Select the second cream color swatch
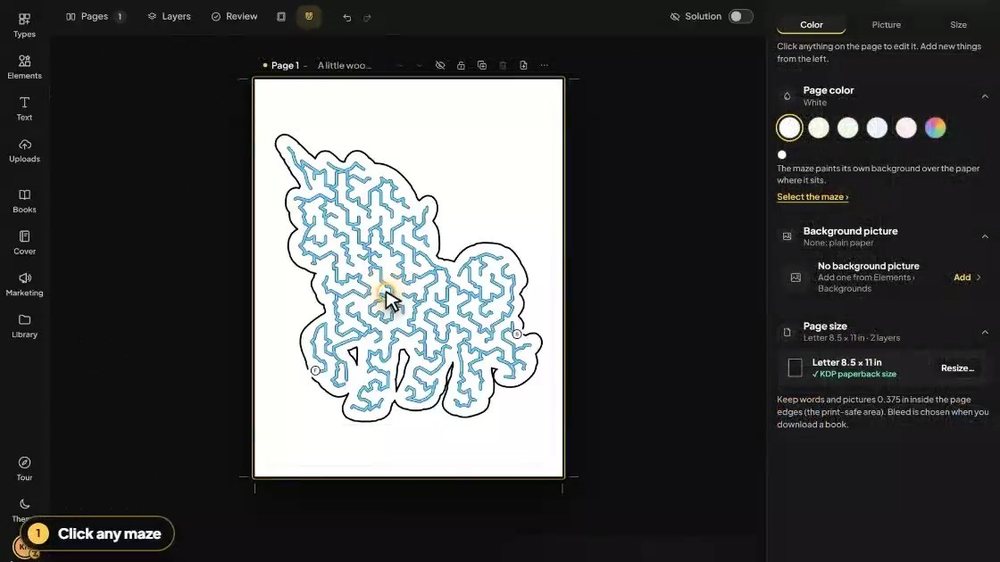The image size is (1000, 562). (x=818, y=128)
